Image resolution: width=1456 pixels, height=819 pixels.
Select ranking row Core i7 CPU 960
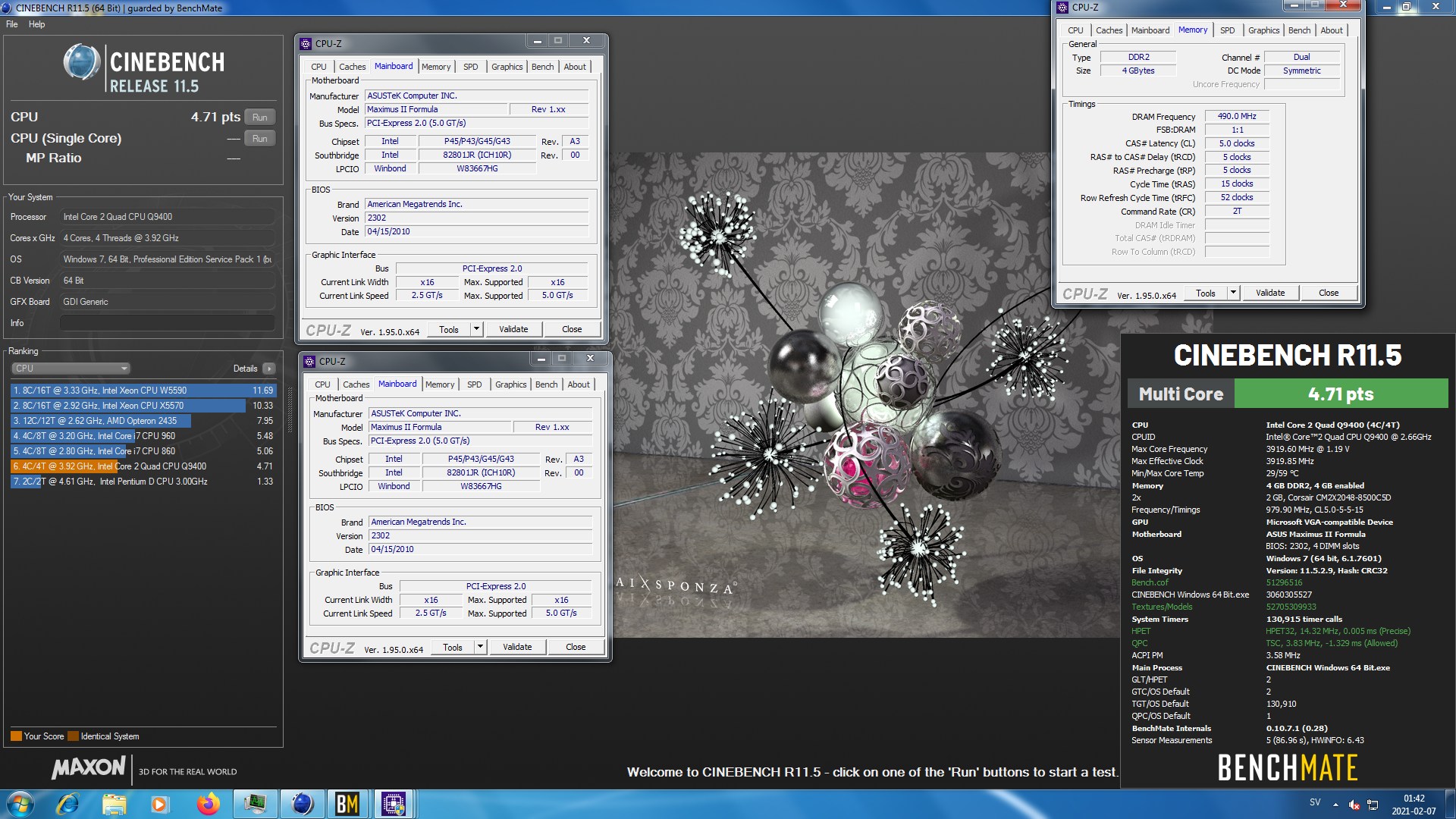click(x=143, y=436)
